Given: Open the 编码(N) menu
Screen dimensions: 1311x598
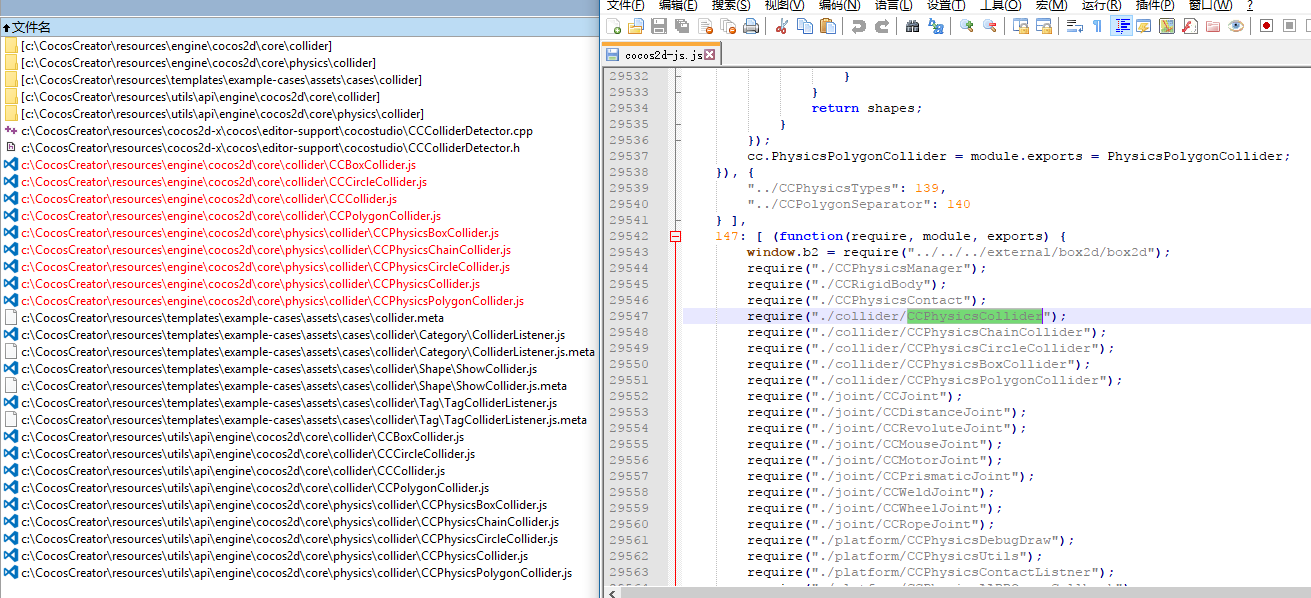Looking at the screenshot, I should pos(839,5).
